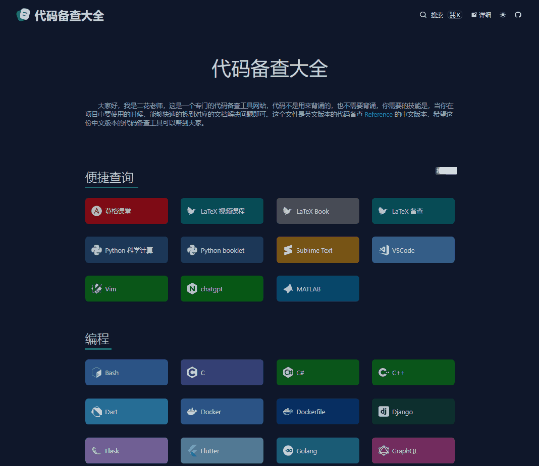Open the Dockerfile card
Viewport: 539px width, 466px height.
(318, 411)
